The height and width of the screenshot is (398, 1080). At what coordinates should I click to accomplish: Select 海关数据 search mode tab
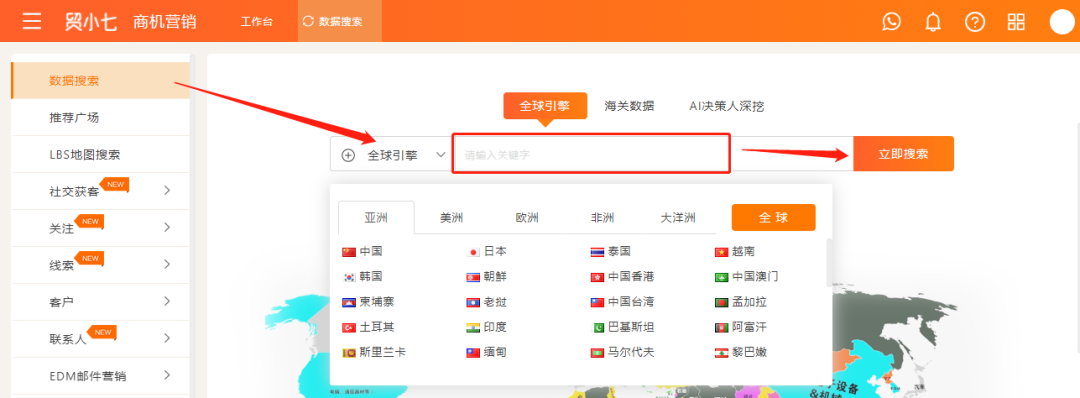click(x=630, y=106)
